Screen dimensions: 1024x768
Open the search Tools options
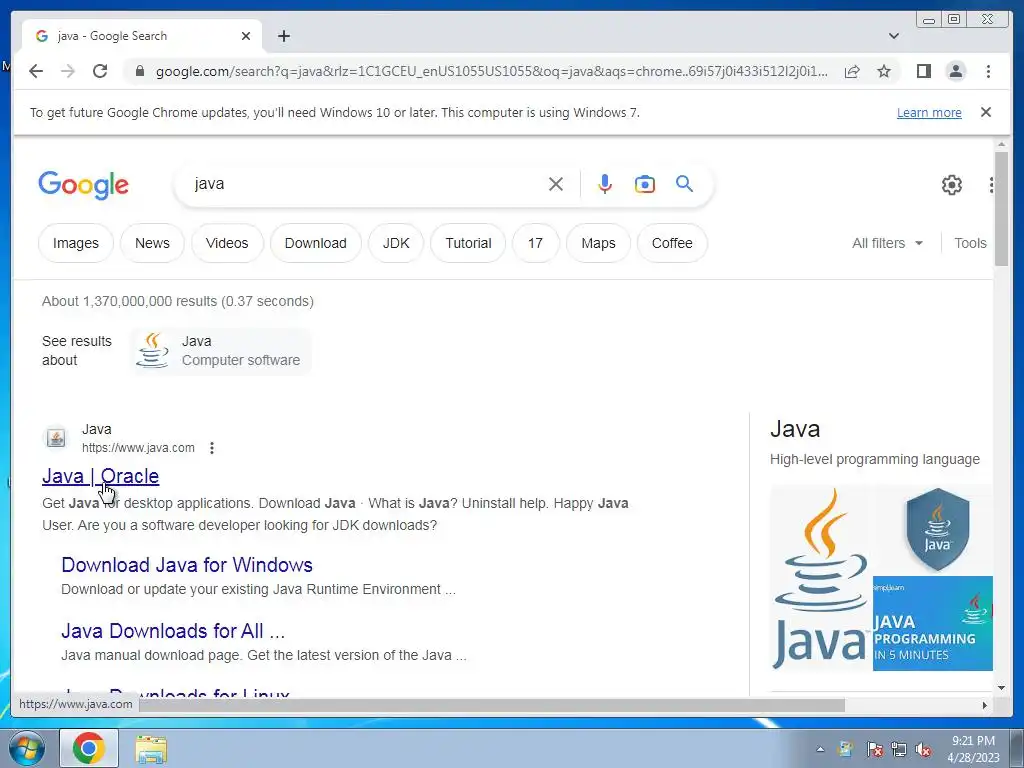pyautogui.click(x=970, y=243)
